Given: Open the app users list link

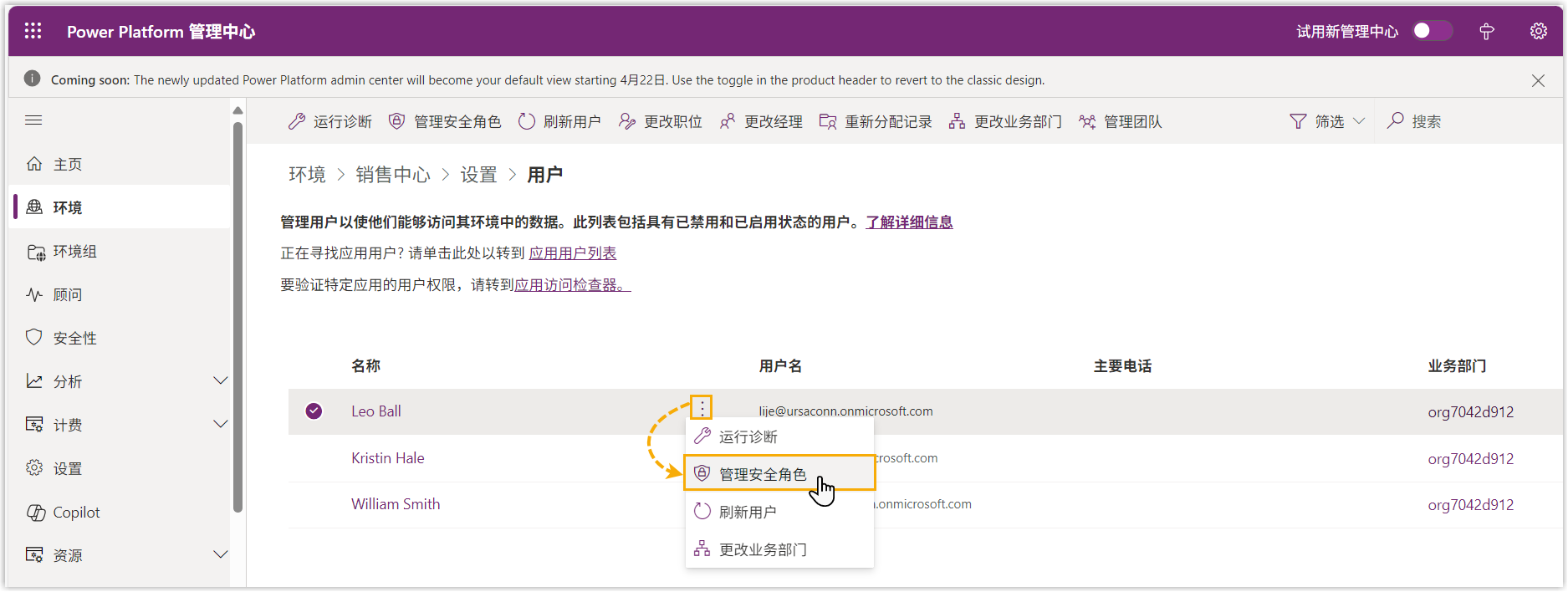Looking at the screenshot, I should (573, 253).
